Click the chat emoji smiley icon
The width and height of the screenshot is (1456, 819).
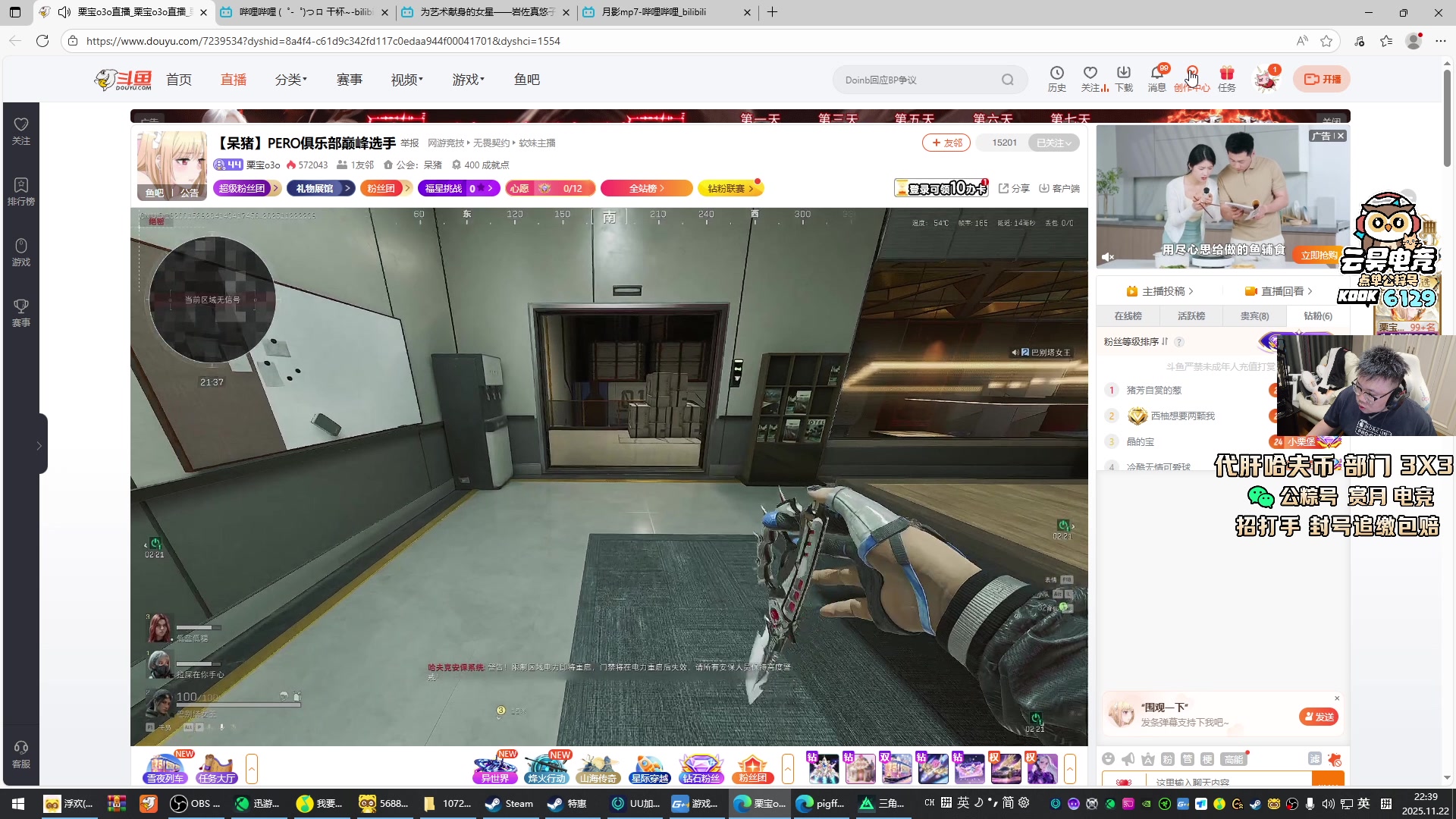(1109, 759)
